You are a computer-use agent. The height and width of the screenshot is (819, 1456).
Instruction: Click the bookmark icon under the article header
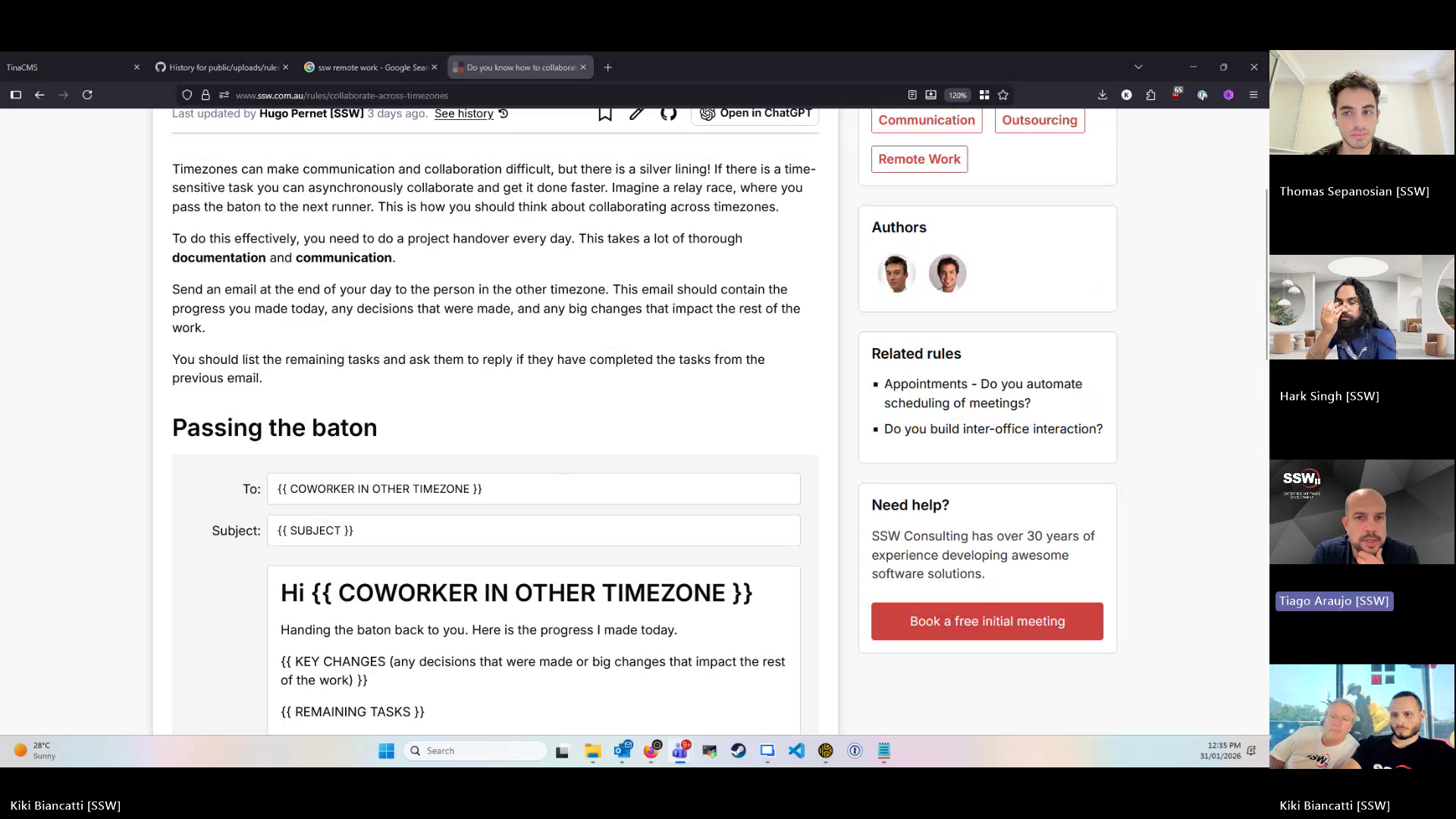point(604,114)
